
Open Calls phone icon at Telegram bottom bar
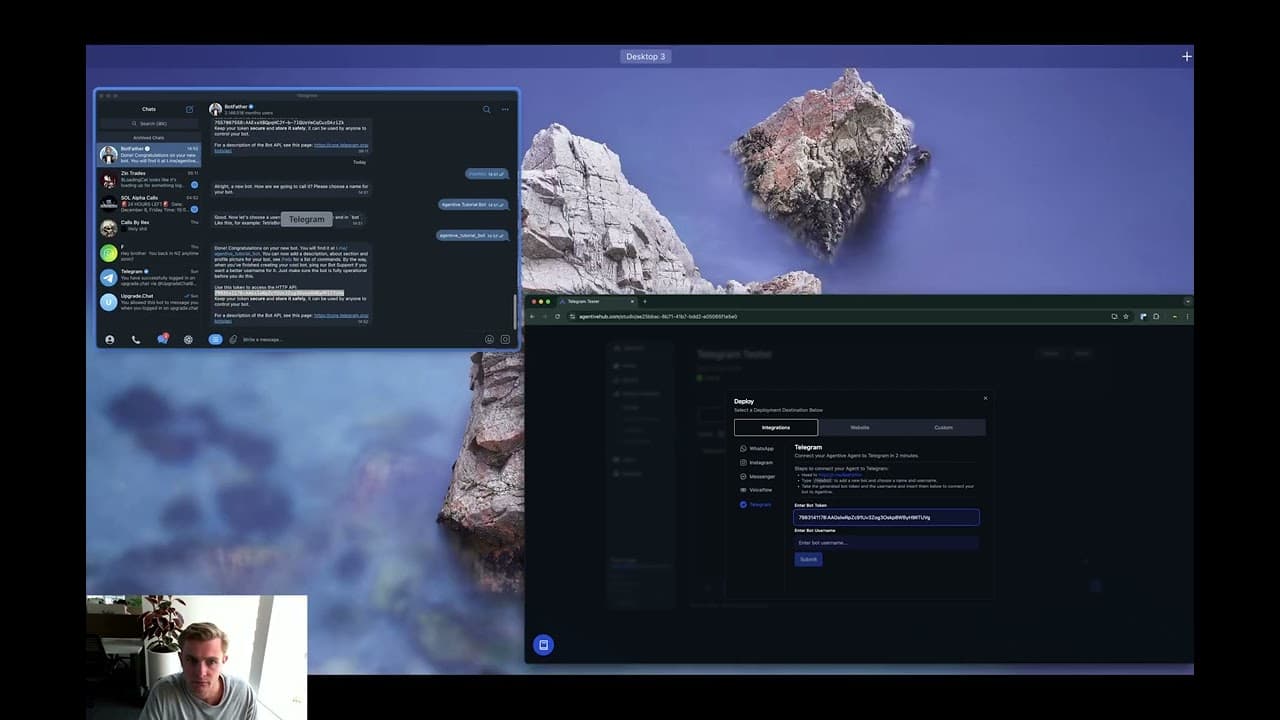(136, 340)
